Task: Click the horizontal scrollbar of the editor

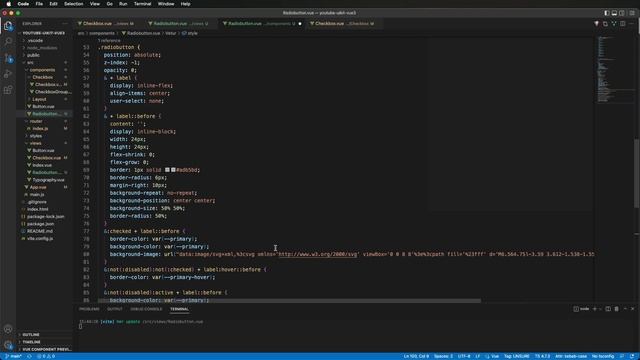Action: pyautogui.click(x=289, y=301)
